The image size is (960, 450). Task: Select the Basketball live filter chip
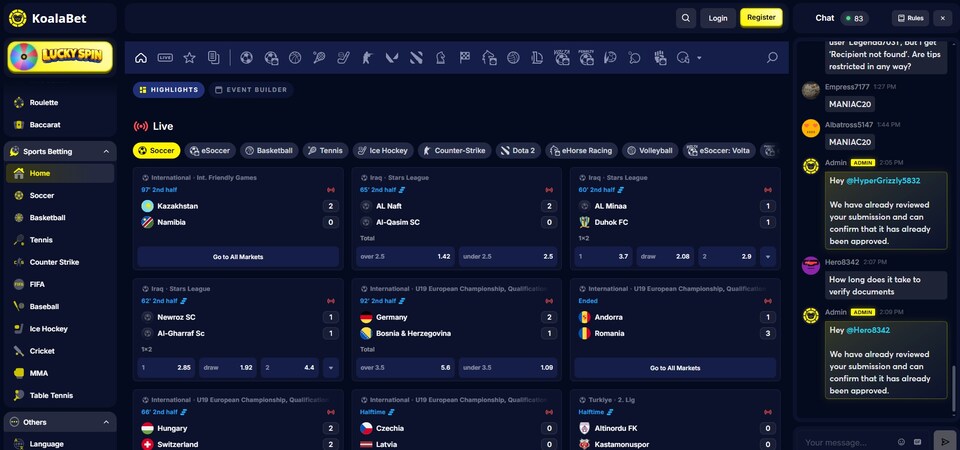(x=269, y=151)
